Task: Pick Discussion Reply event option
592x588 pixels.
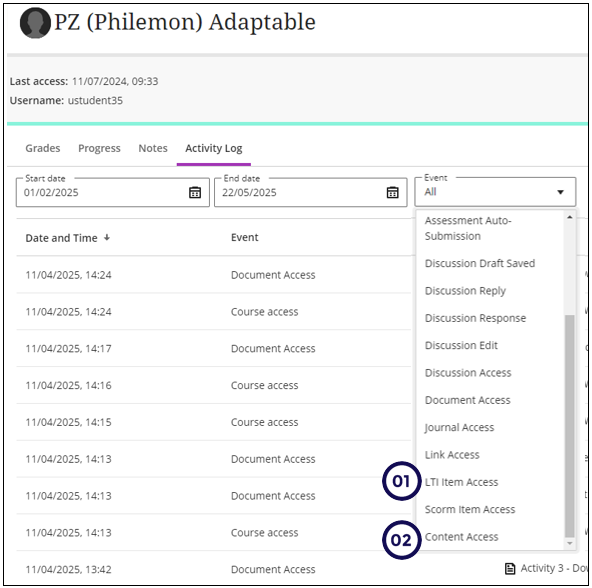Action: click(x=465, y=291)
